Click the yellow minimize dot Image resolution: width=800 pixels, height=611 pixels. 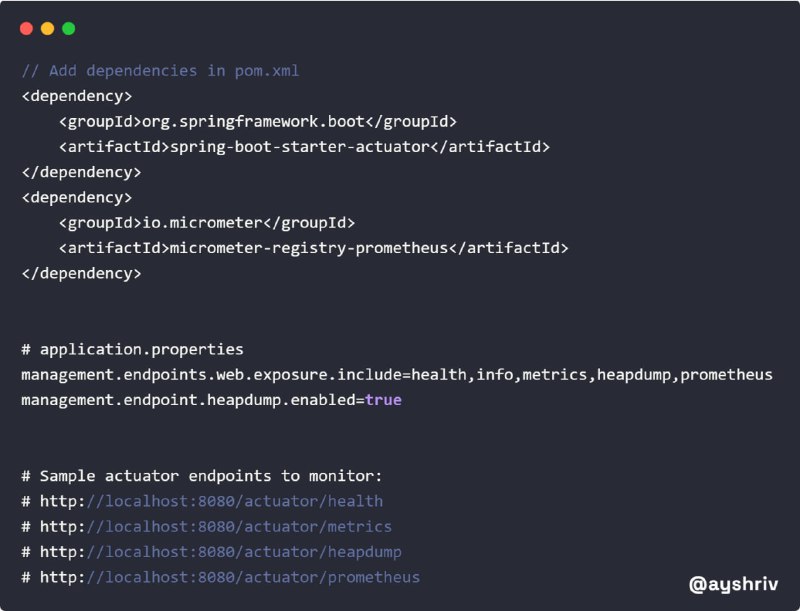47,29
